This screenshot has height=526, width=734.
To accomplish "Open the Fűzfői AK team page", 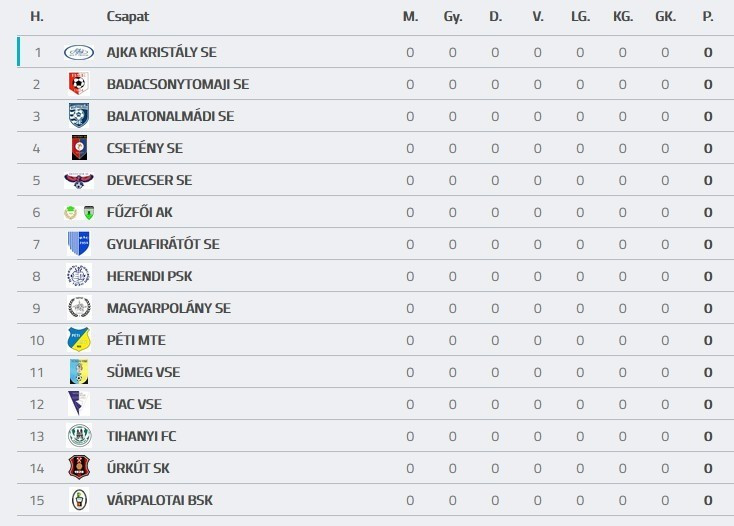I will [x=140, y=212].
